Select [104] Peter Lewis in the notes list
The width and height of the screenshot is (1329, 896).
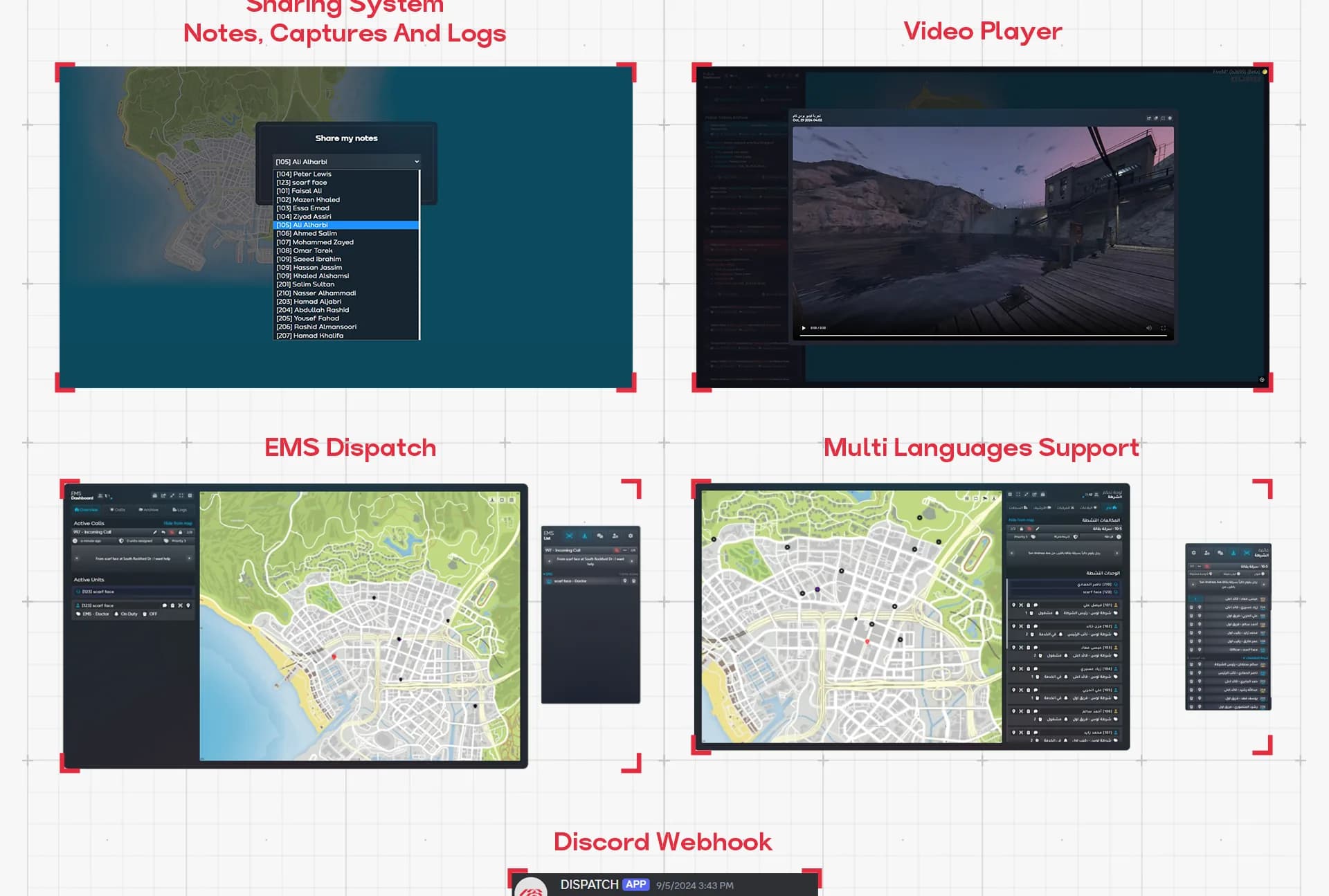(302, 174)
